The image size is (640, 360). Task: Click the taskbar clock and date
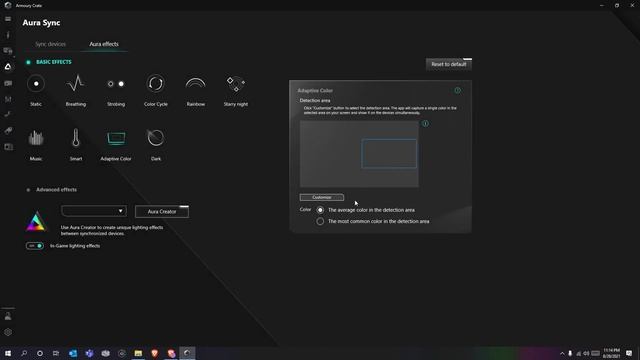click(x=611, y=353)
